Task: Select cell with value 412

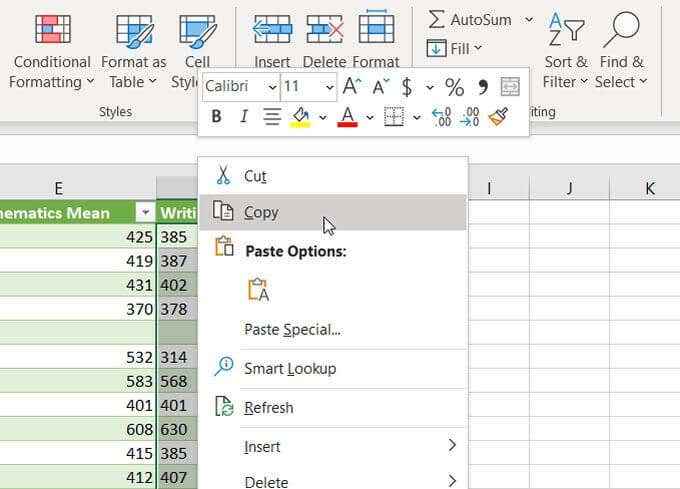Action: click(77, 477)
